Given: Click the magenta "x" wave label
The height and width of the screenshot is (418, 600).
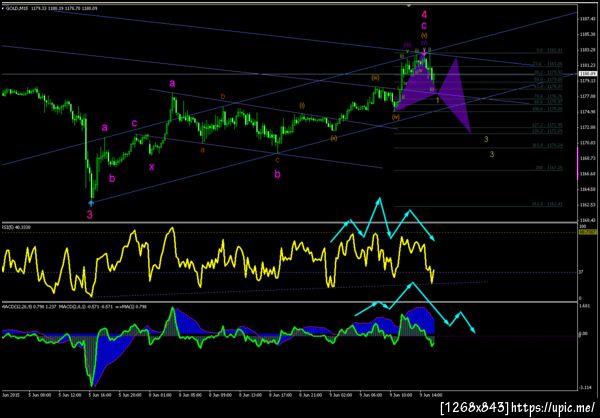Looking at the screenshot, I should click(x=152, y=167).
